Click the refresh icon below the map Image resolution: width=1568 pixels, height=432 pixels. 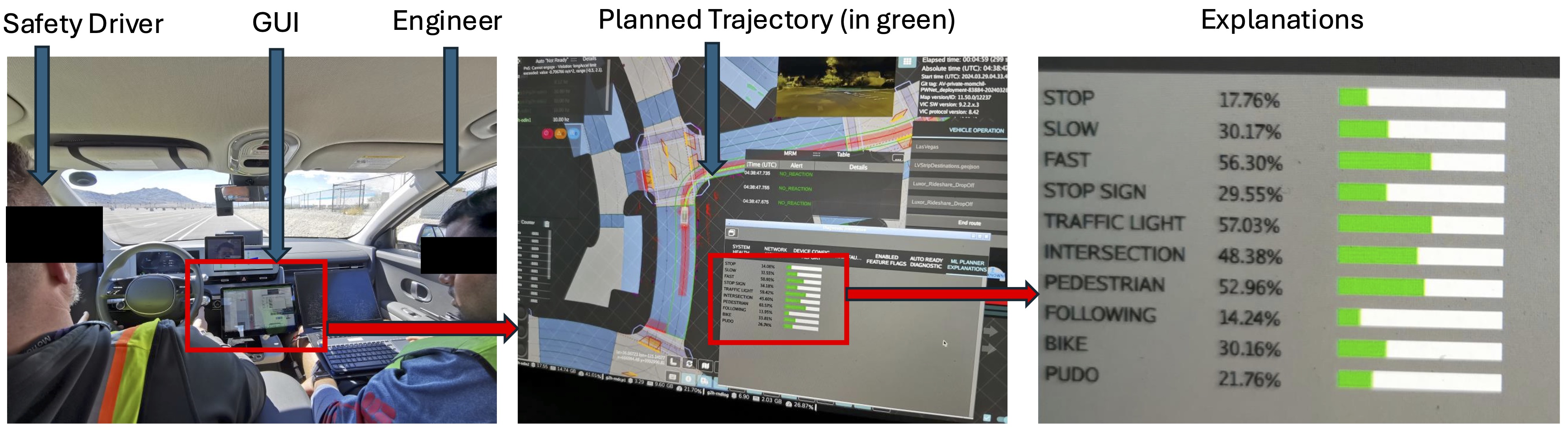tap(689, 363)
